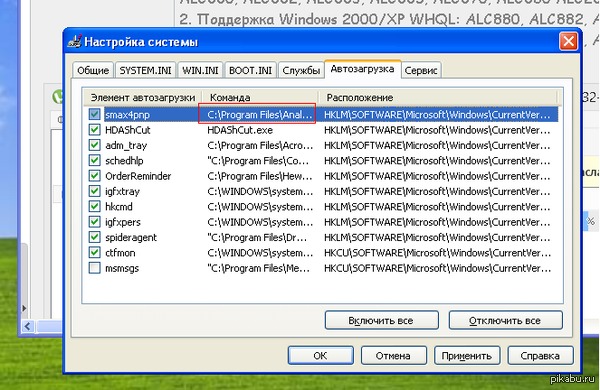Click the C:\Program Files\Acro… command cell
The height and width of the screenshot is (390, 600).
[260, 145]
